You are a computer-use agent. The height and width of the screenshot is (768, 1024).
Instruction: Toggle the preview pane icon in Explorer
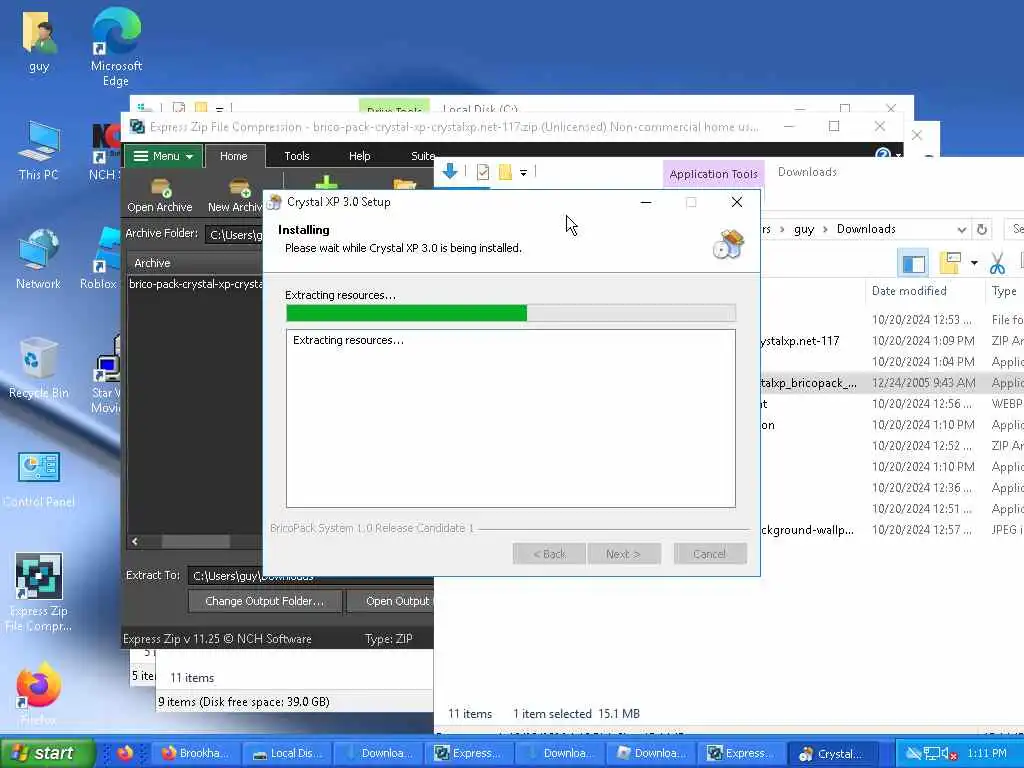(x=913, y=263)
